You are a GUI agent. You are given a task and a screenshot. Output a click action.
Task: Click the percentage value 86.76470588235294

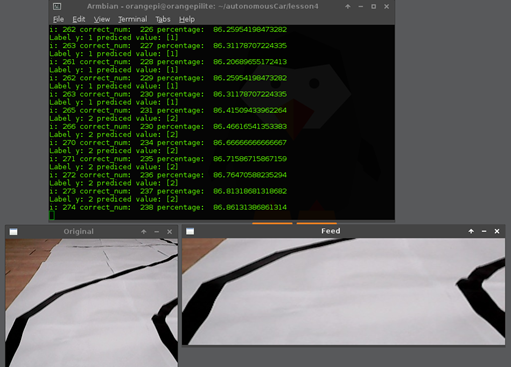tap(250, 175)
